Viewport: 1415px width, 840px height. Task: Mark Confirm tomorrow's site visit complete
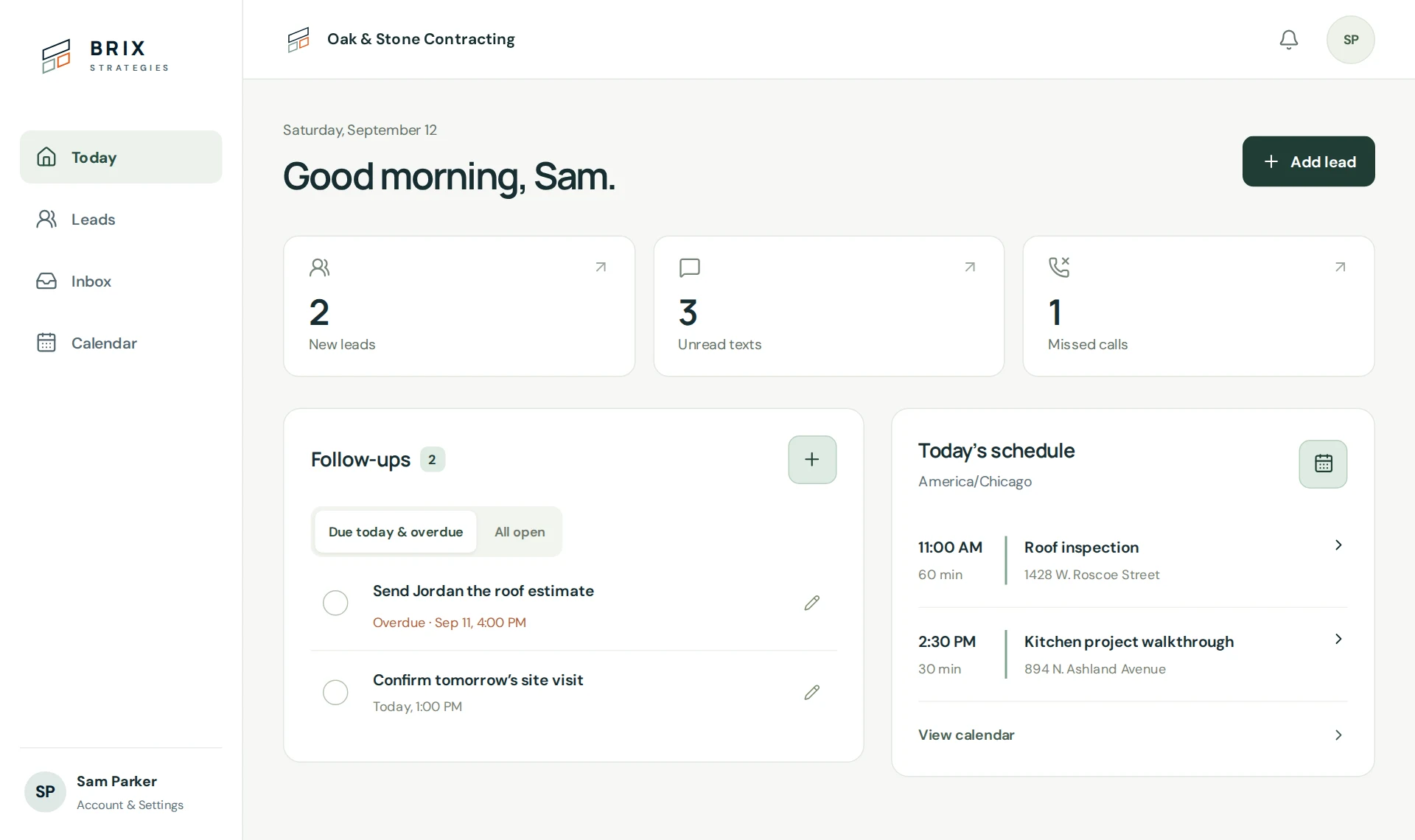335,692
